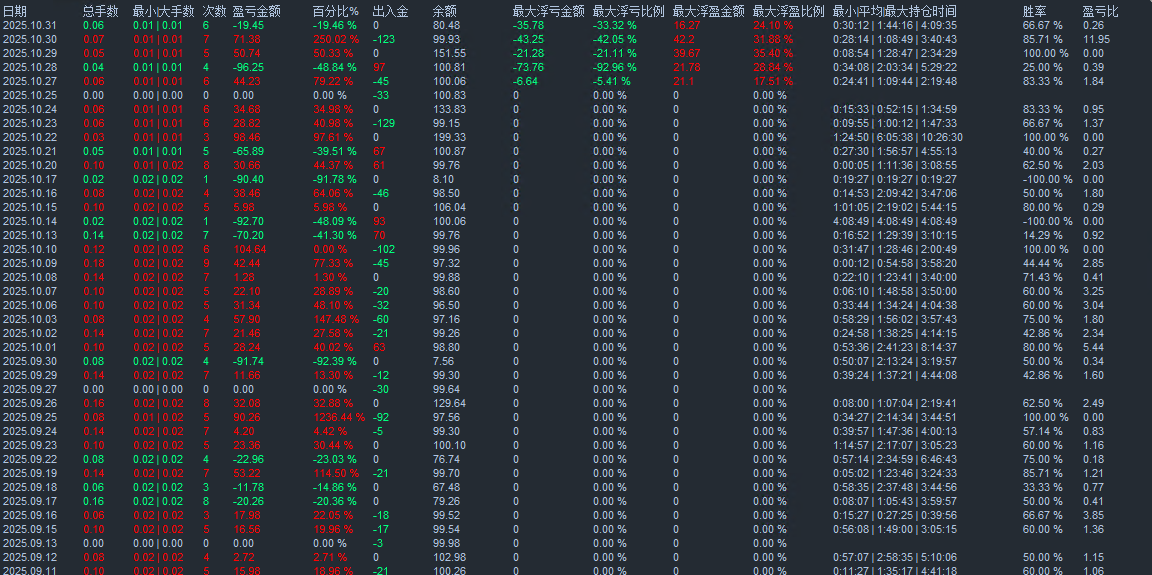This screenshot has height=575, width=1152.
Task: Click holding time 4:08:49 | 4:08:49 | 4:08:49
Action: [895, 221]
